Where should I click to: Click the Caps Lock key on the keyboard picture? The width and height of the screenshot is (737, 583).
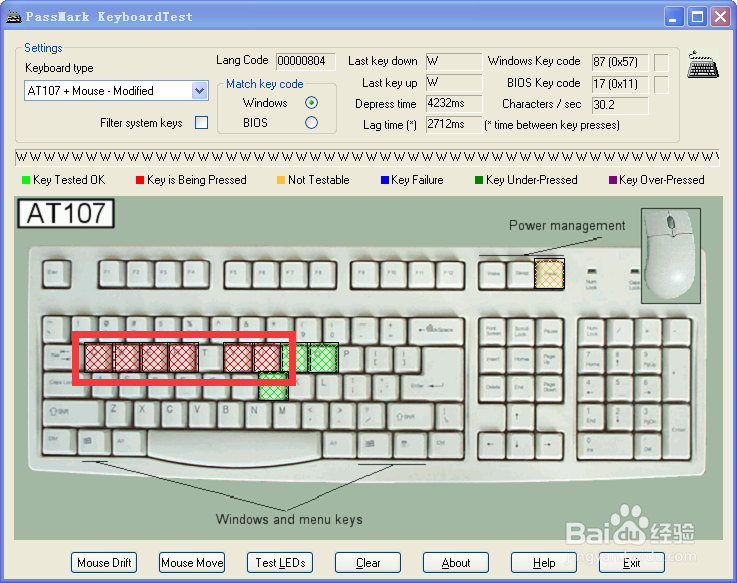tap(67, 386)
